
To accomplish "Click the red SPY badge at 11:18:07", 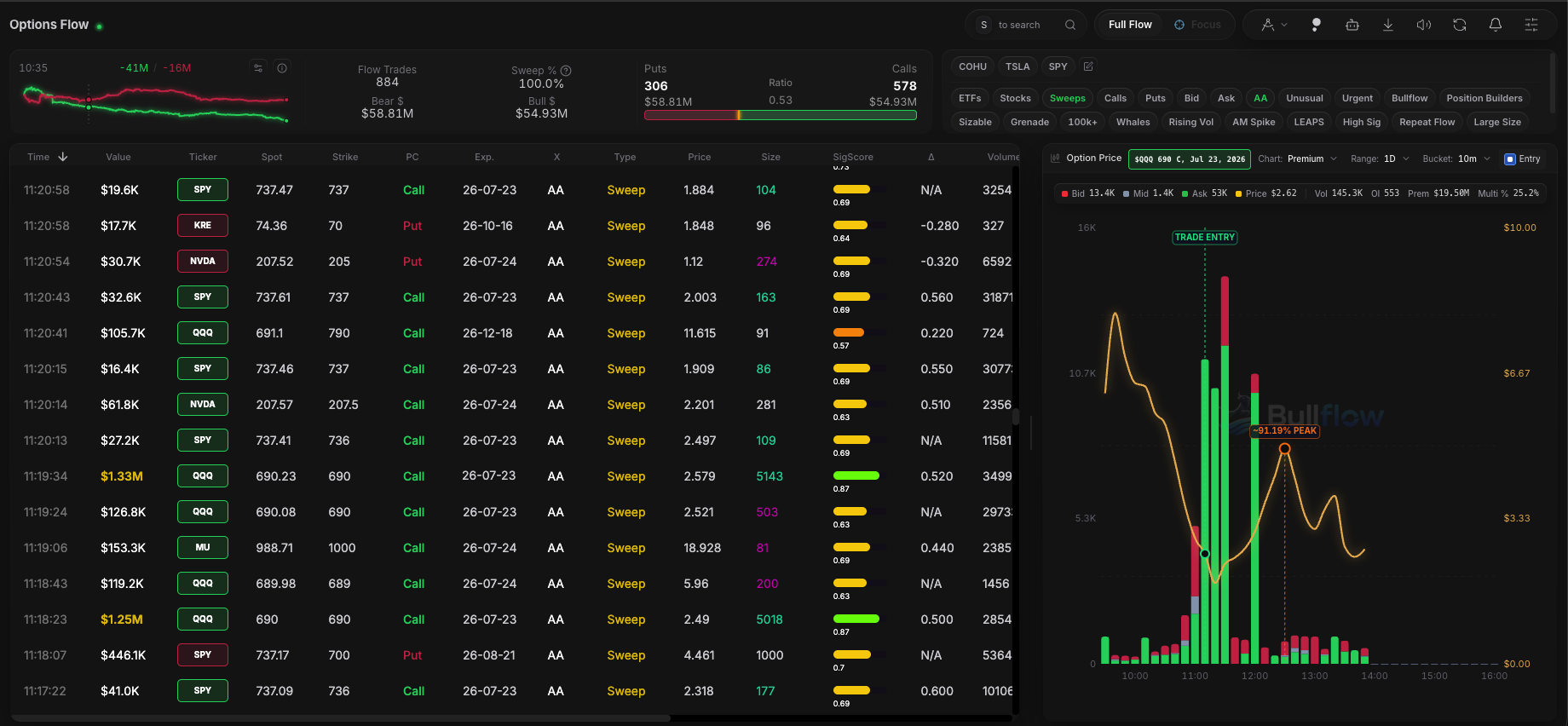I will click(203, 655).
